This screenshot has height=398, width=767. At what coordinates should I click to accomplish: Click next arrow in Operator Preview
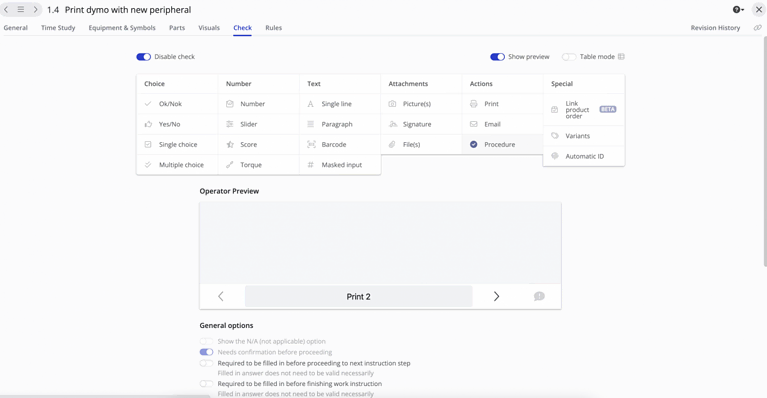coord(496,296)
